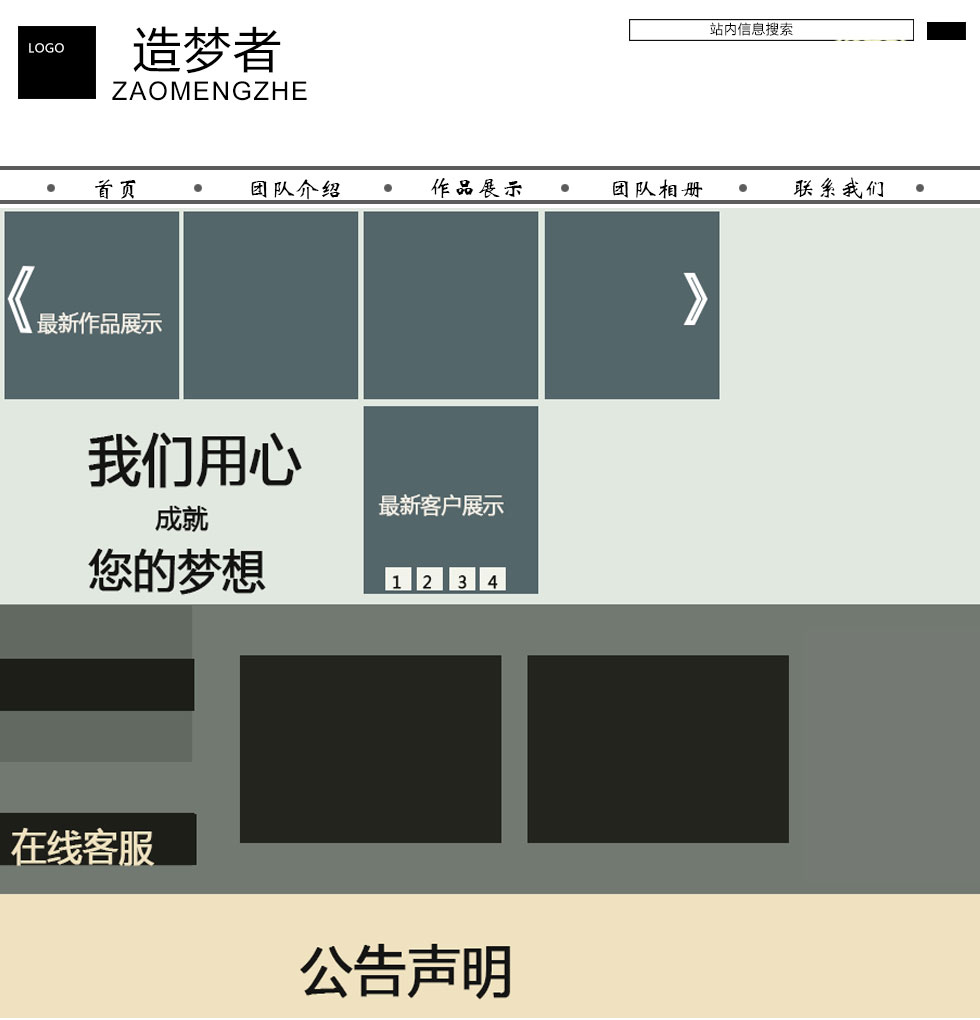Switch to client slide 2
Viewport: 980px width, 1020px height.
[x=429, y=579]
